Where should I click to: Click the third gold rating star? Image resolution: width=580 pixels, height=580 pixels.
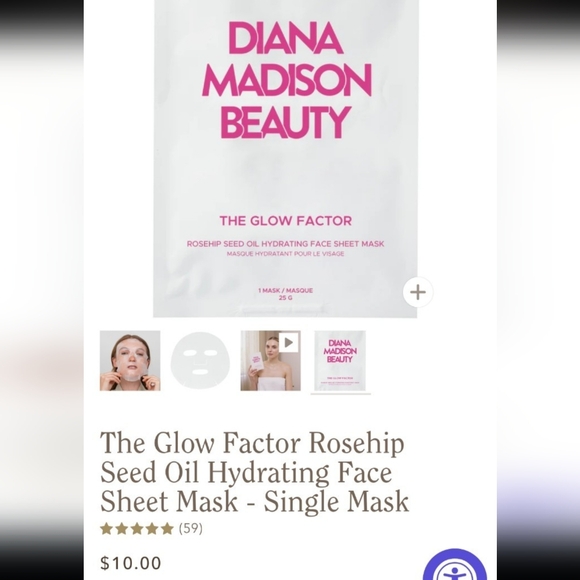point(137,529)
